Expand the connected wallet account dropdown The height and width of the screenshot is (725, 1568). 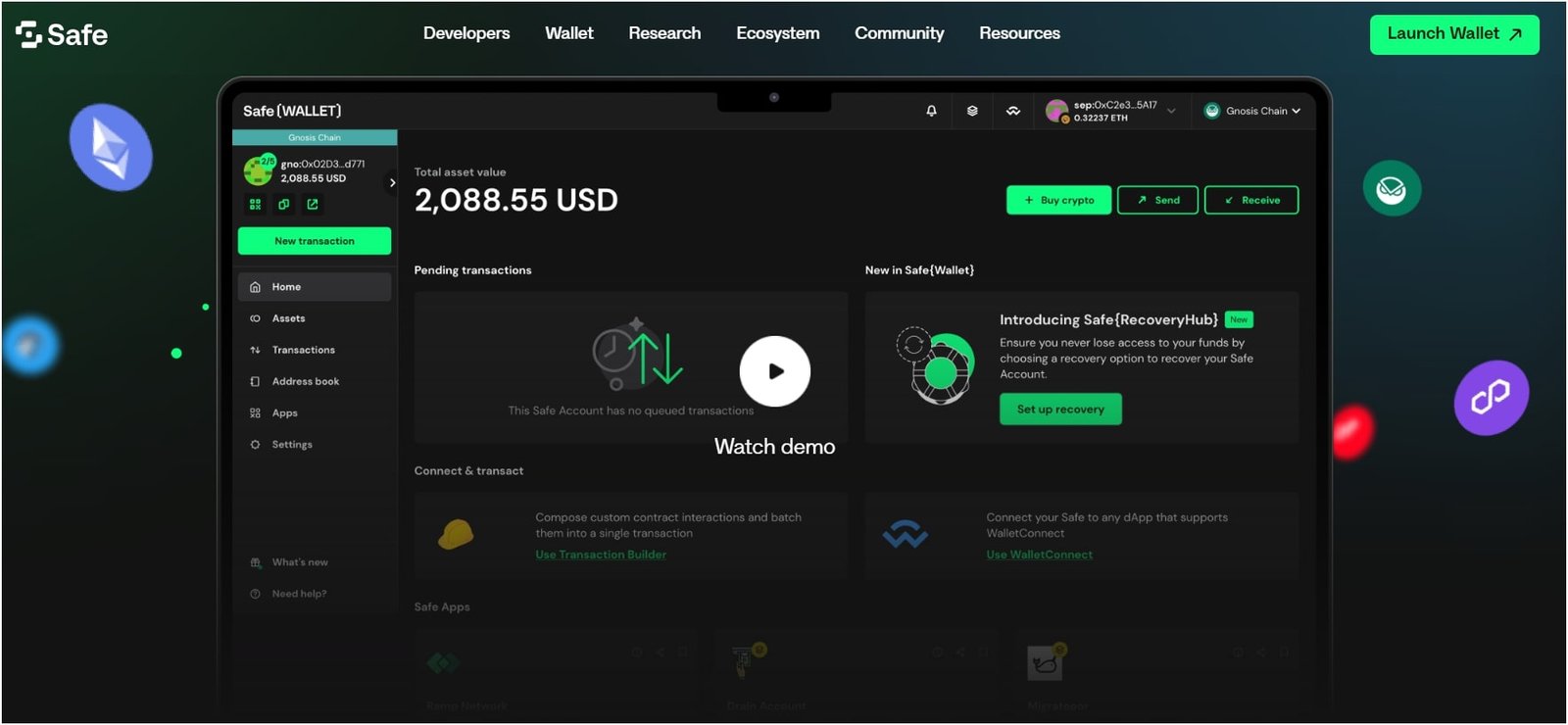(1171, 111)
